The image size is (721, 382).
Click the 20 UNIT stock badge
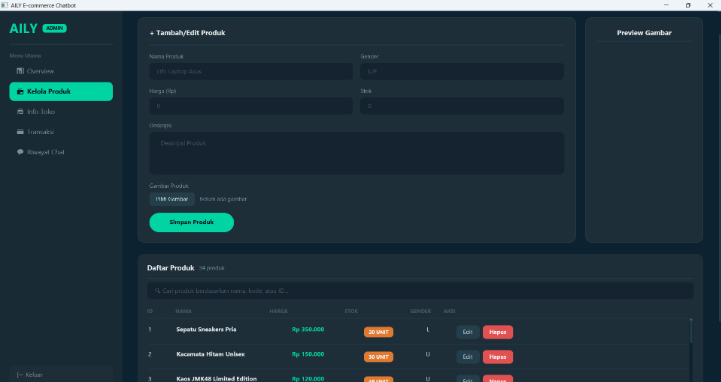pos(378,332)
